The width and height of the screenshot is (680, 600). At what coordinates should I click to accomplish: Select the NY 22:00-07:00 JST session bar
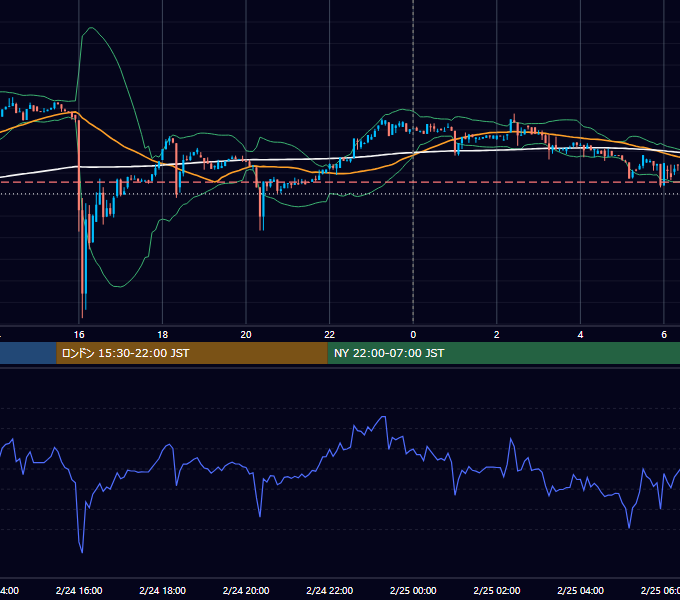pyautogui.click(x=503, y=353)
